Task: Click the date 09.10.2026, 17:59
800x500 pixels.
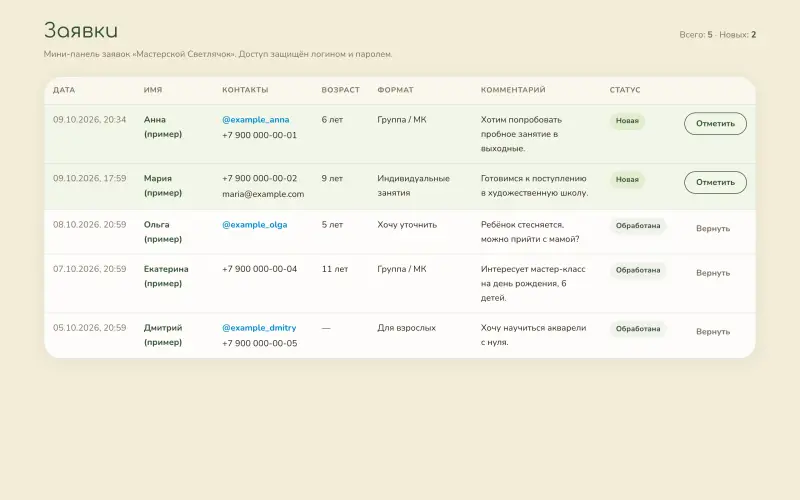Action: (x=89, y=178)
